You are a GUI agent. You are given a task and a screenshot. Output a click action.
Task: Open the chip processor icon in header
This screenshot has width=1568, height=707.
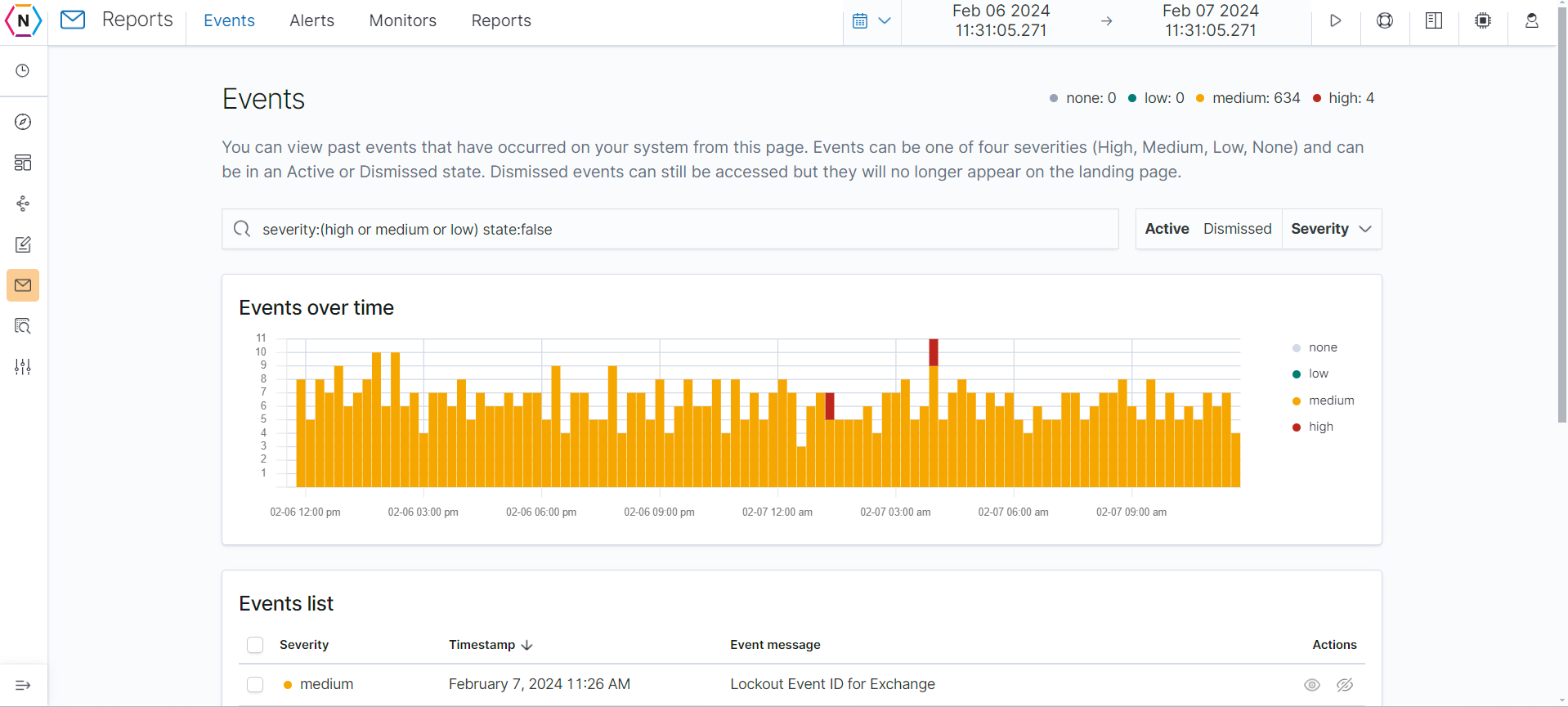pos(1483,21)
